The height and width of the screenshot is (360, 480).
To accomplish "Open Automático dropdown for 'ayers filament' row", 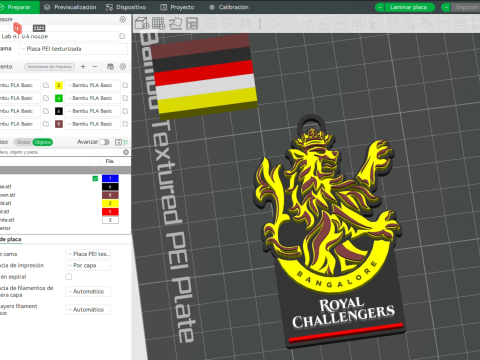I will click(88, 310).
